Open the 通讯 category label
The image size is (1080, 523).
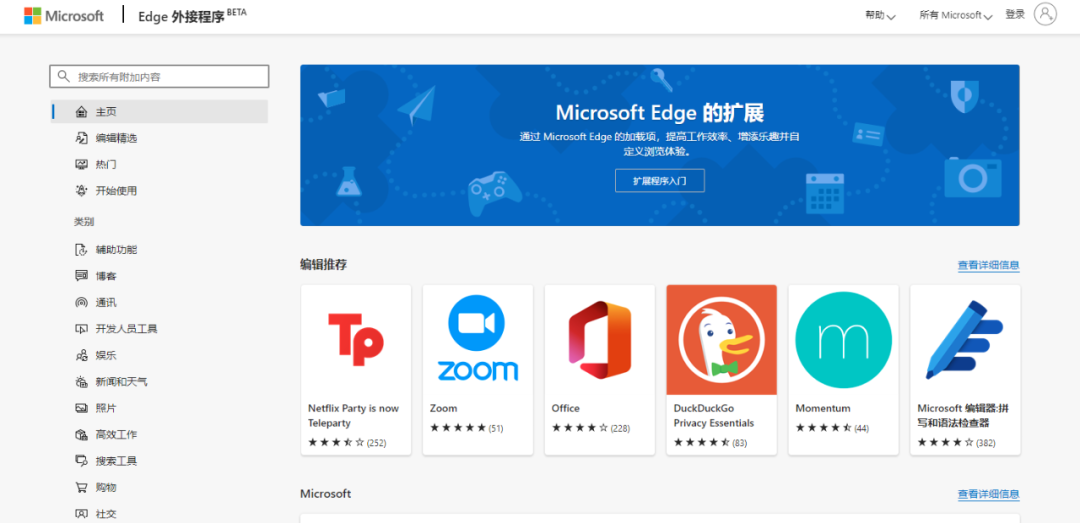[106, 302]
